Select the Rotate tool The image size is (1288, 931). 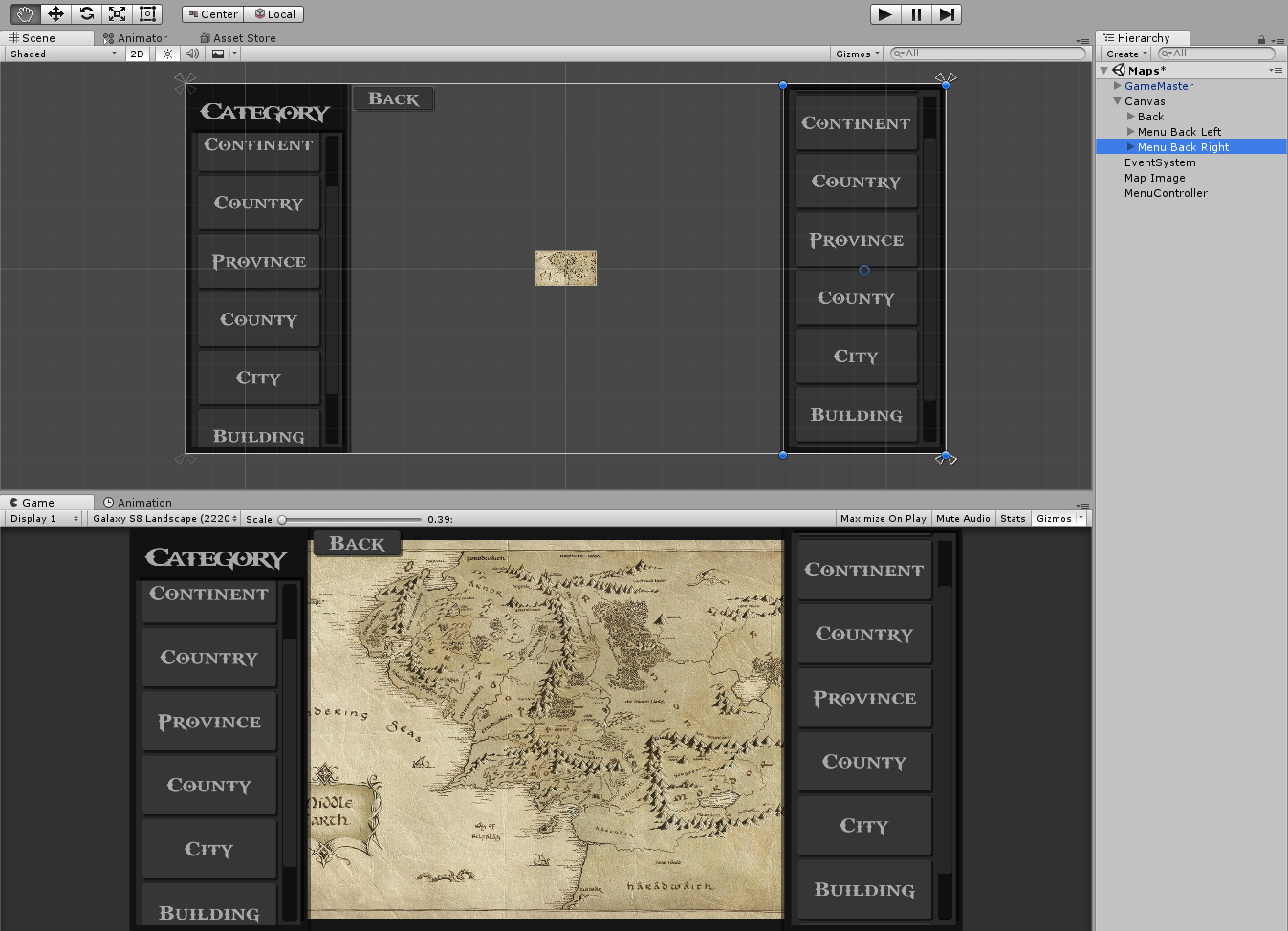[x=86, y=13]
